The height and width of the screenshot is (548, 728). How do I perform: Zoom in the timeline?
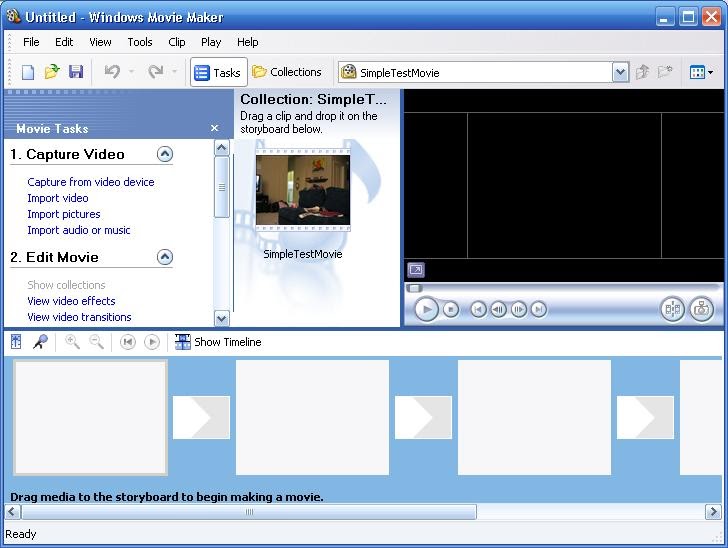click(x=72, y=342)
